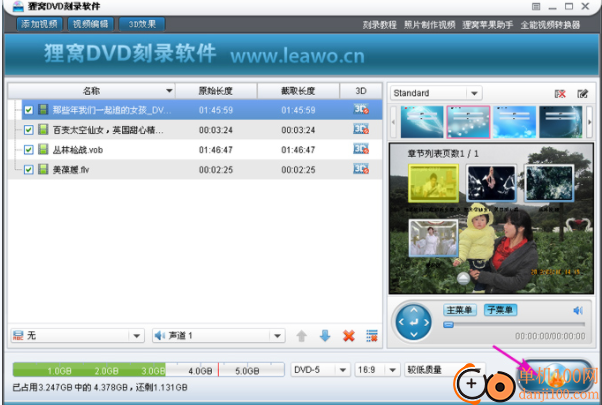The image size is (602, 405).
Task: Open the 较低质量 quality dropdown
Action: point(444,370)
